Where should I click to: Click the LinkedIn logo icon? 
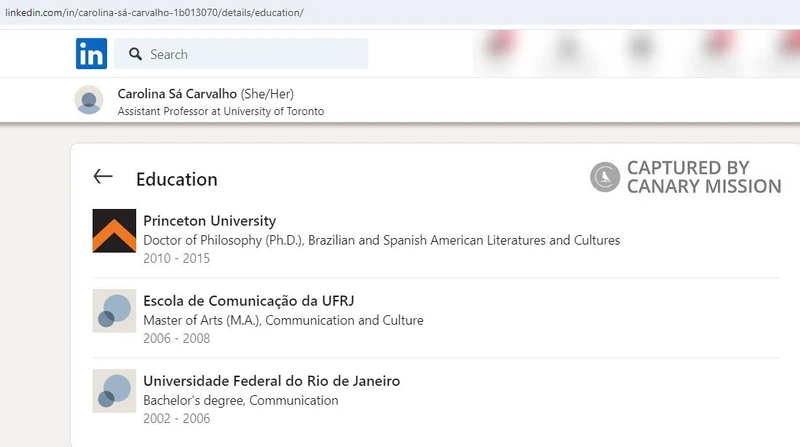tap(91, 54)
